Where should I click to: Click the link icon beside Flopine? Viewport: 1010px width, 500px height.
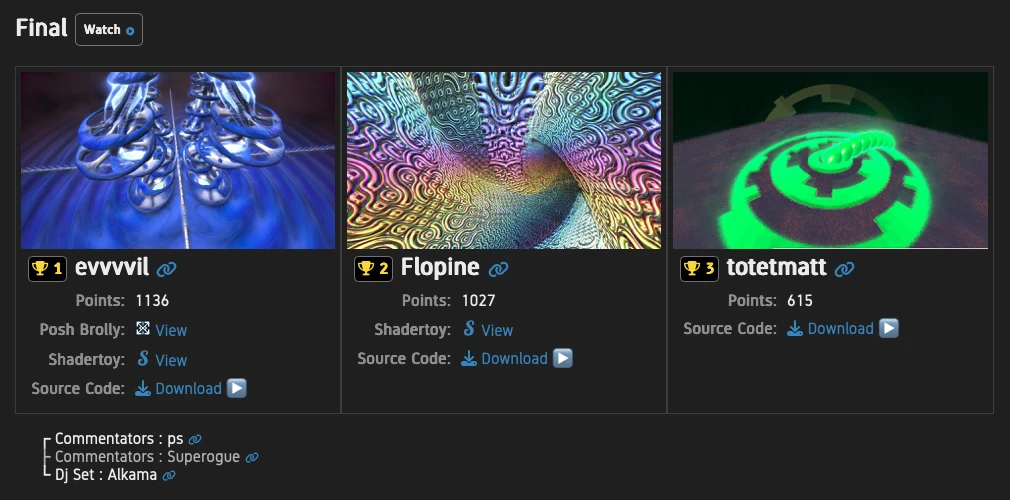coord(498,269)
